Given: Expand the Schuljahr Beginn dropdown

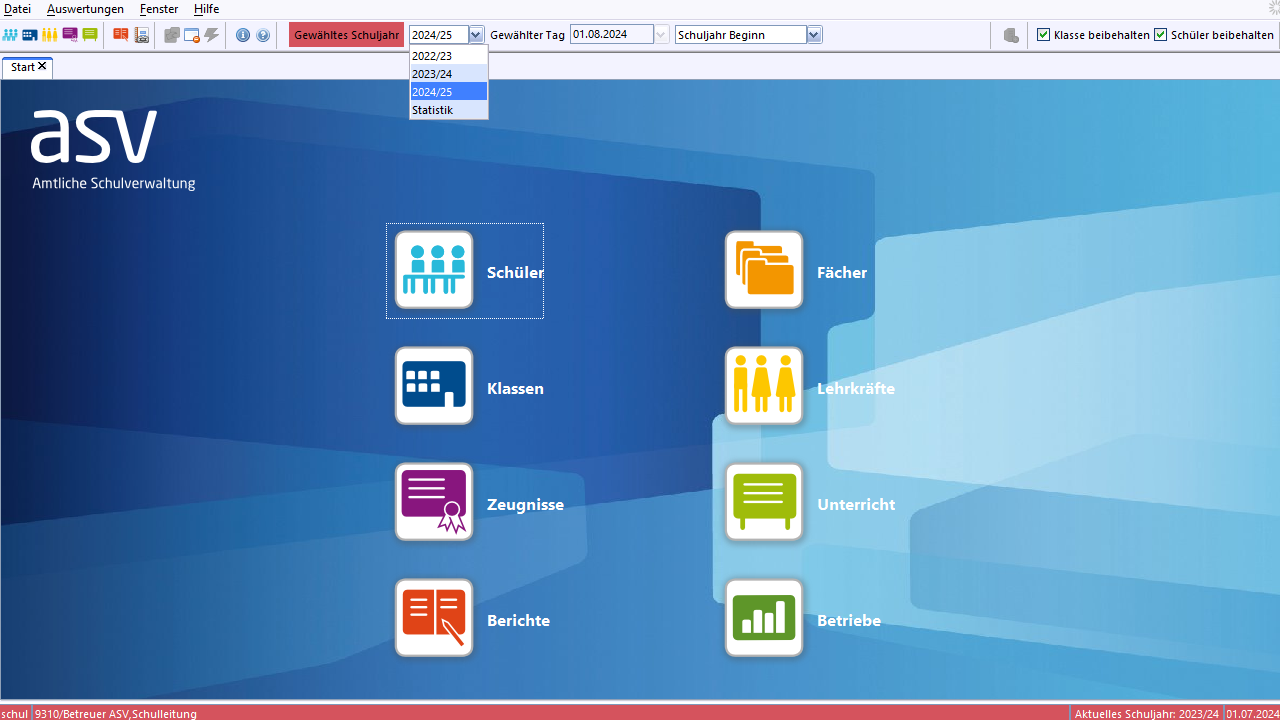Looking at the screenshot, I should (814, 35).
